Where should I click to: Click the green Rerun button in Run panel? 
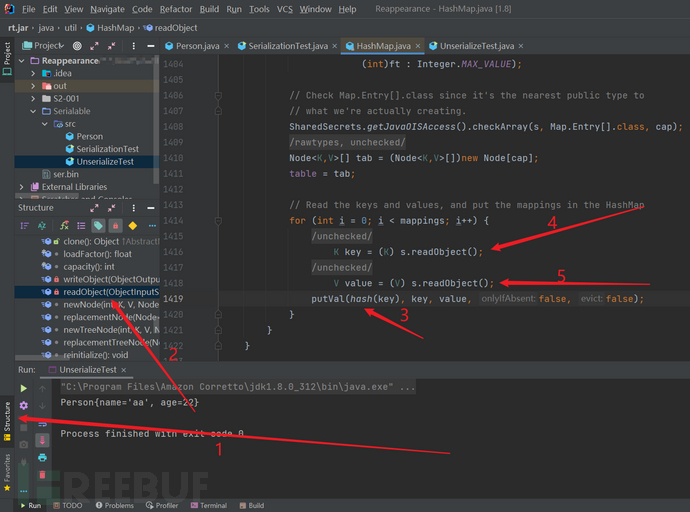click(x=24, y=388)
